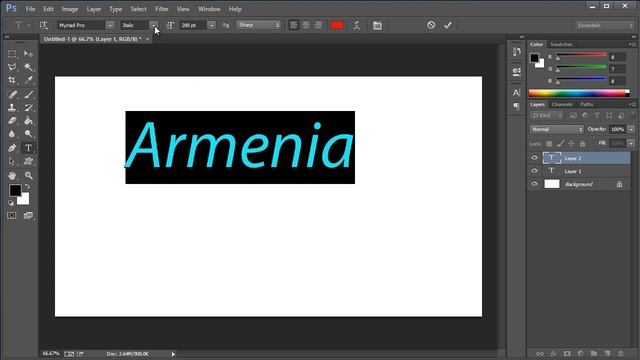Toggle text orientation in options bar

pyautogui.click(x=44, y=25)
